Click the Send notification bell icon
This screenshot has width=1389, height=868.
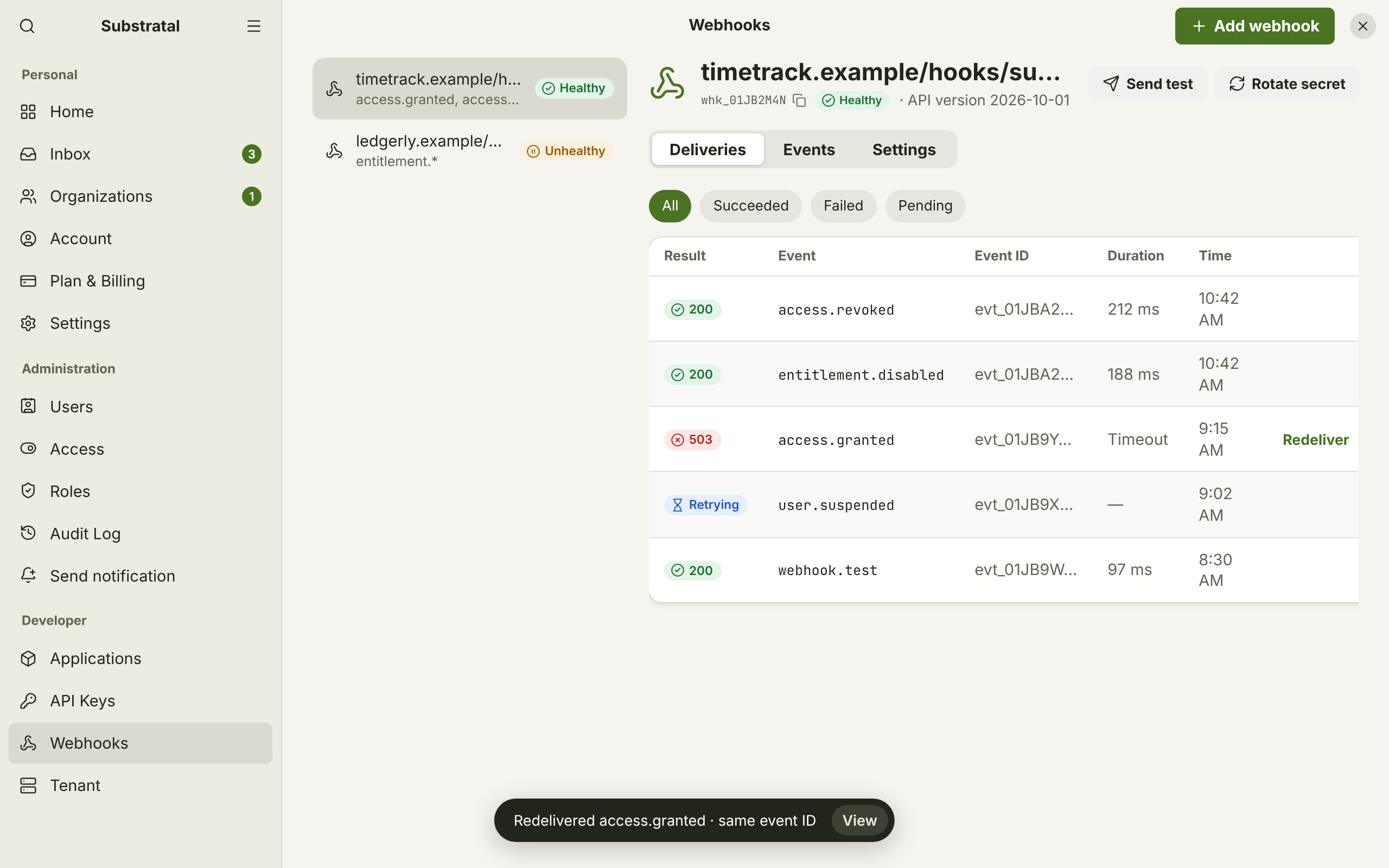[x=28, y=575]
